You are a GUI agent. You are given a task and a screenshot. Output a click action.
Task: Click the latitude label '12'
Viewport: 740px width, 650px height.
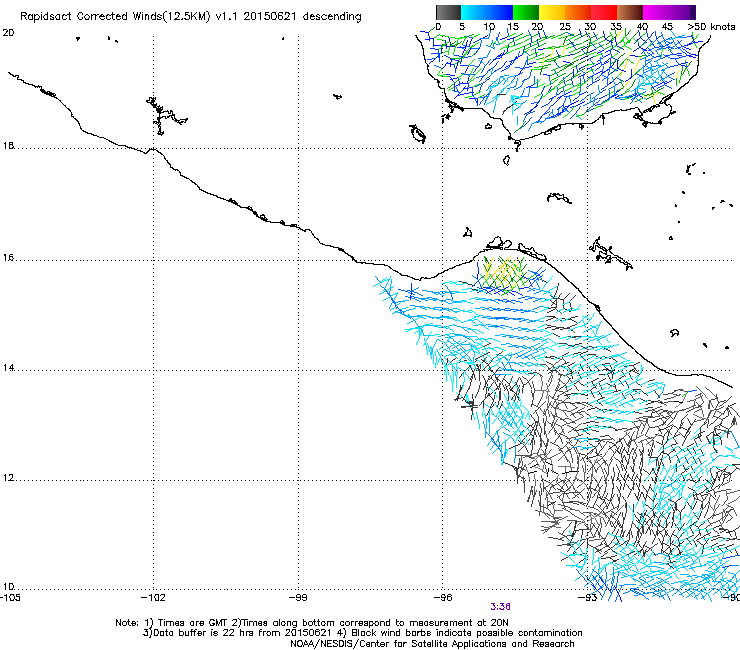click(x=8, y=478)
